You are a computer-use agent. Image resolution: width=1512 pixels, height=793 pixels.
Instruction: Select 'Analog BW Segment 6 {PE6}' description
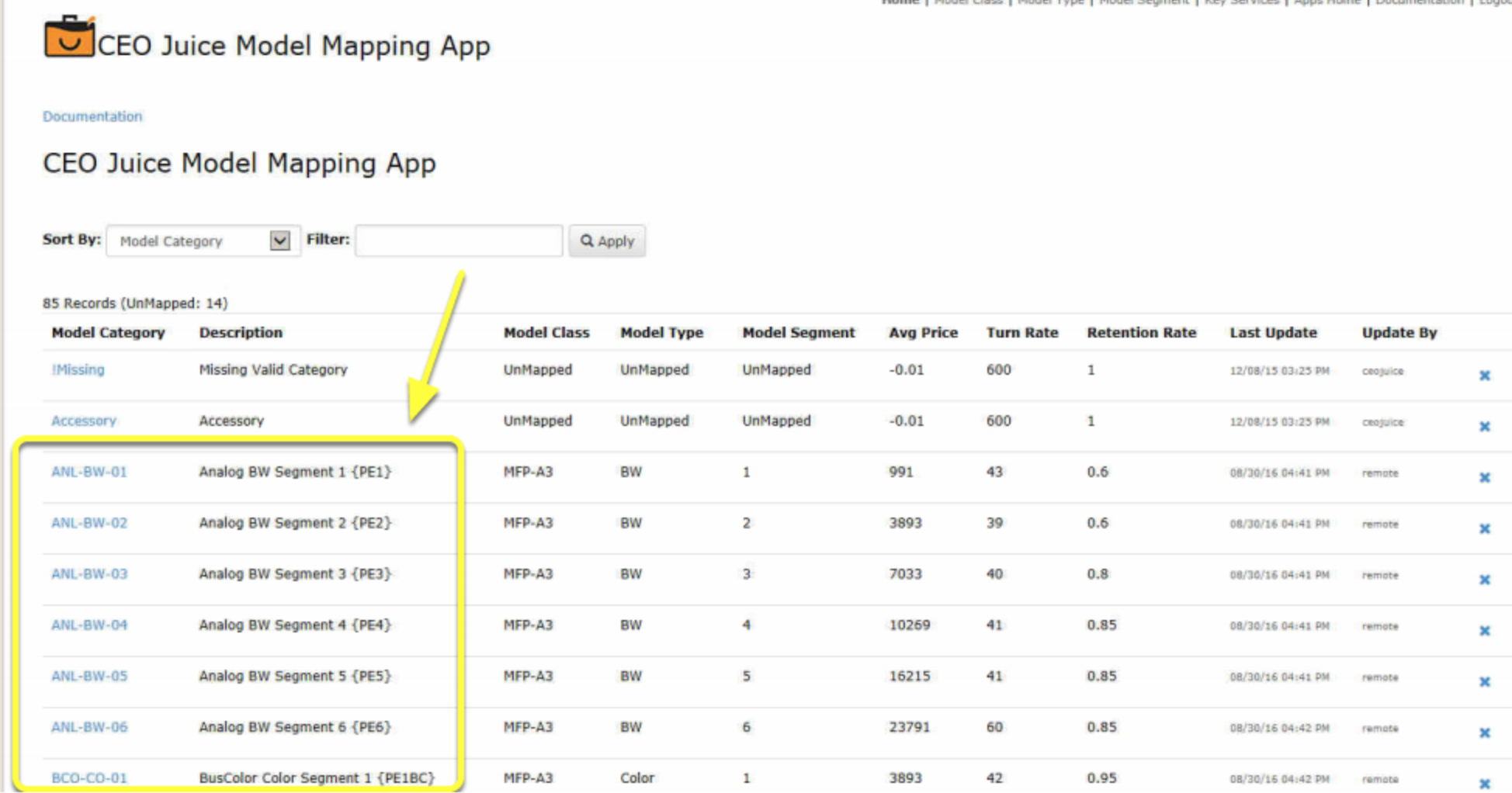[295, 727]
